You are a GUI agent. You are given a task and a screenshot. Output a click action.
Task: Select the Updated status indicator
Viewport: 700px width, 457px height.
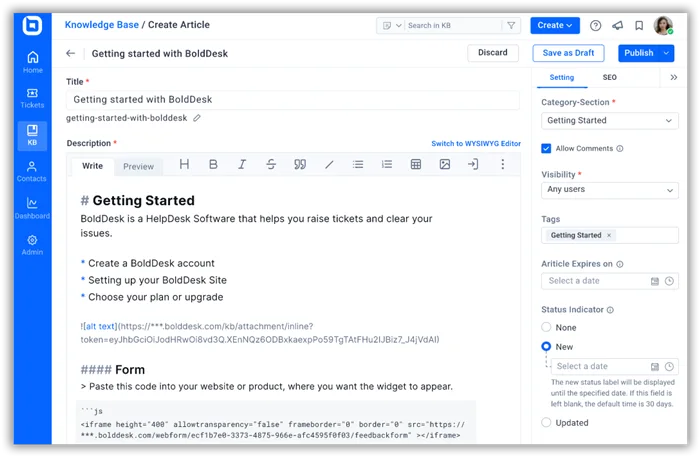pyautogui.click(x=546, y=422)
